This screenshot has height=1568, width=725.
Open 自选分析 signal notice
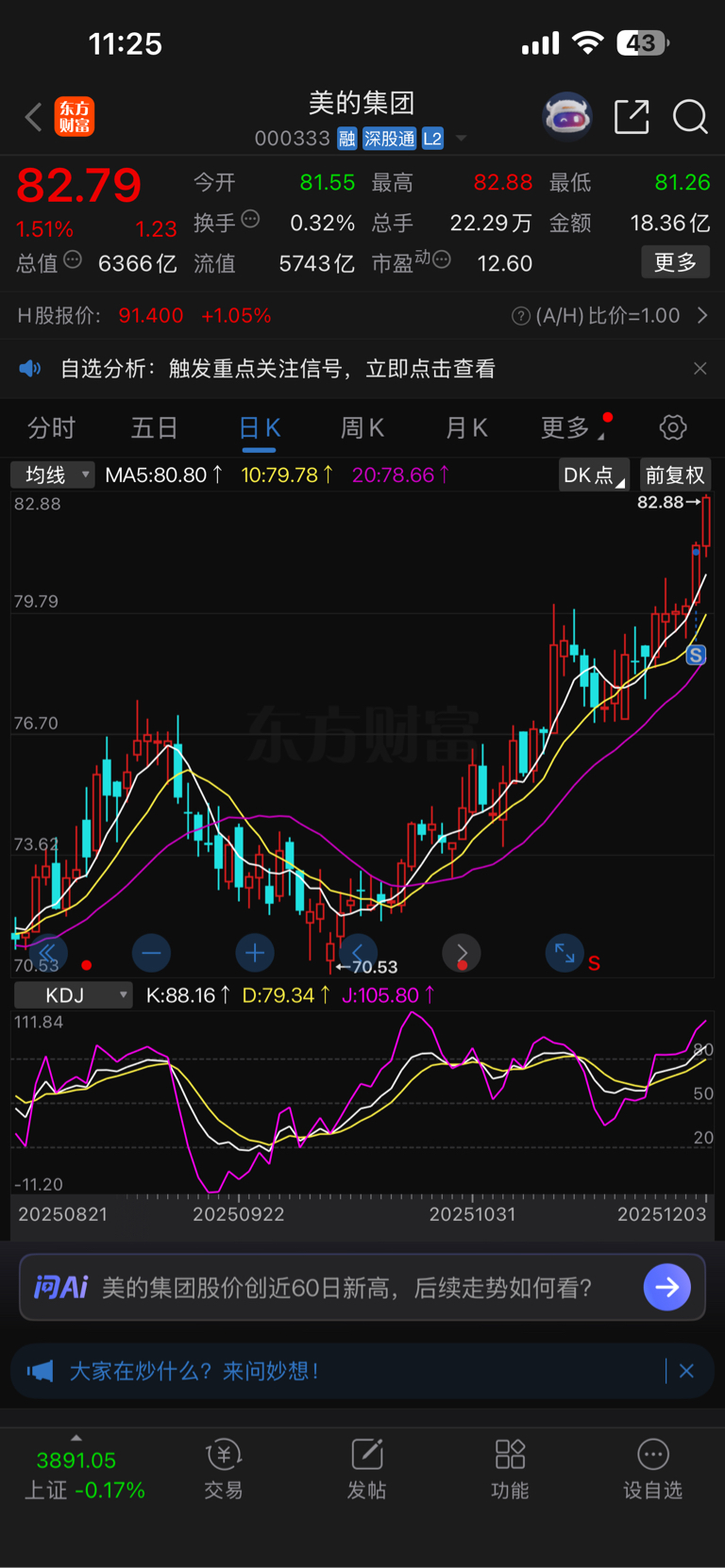tap(278, 369)
